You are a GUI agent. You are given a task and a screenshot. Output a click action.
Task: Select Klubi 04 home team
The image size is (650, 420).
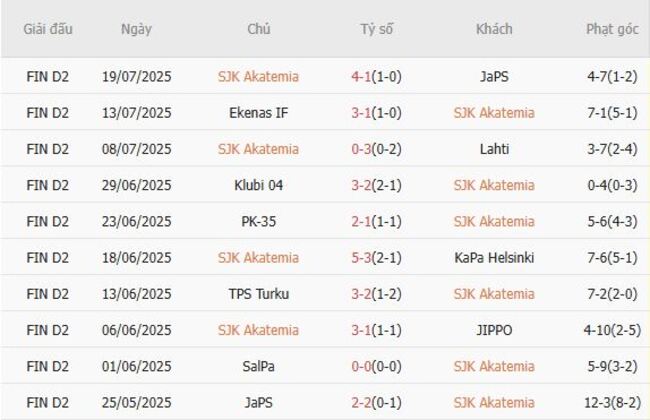click(258, 185)
